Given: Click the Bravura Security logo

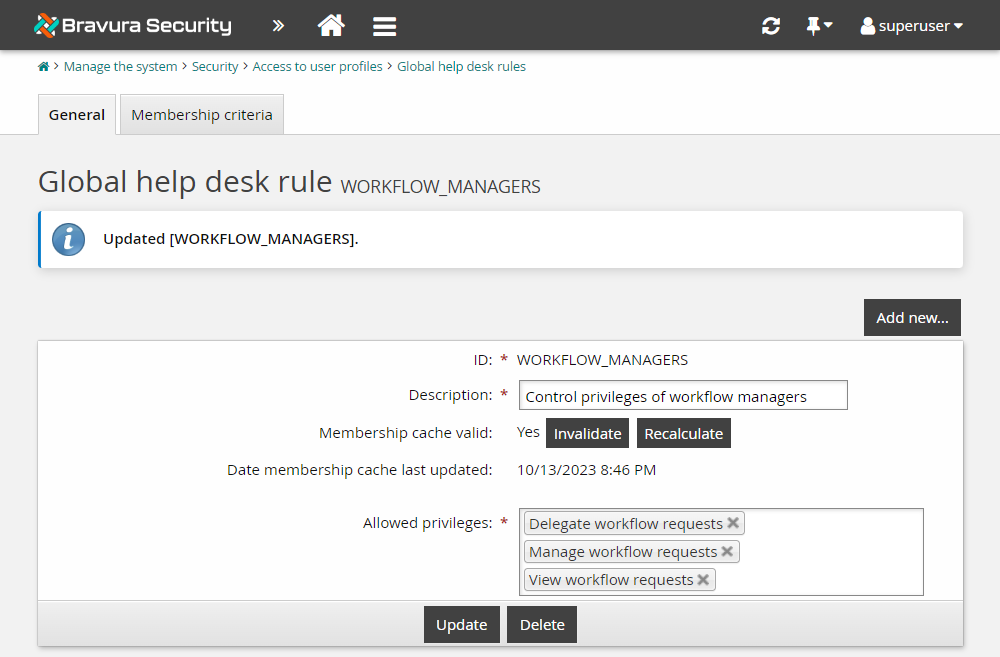Looking at the screenshot, I should click(x=130, y=25).
